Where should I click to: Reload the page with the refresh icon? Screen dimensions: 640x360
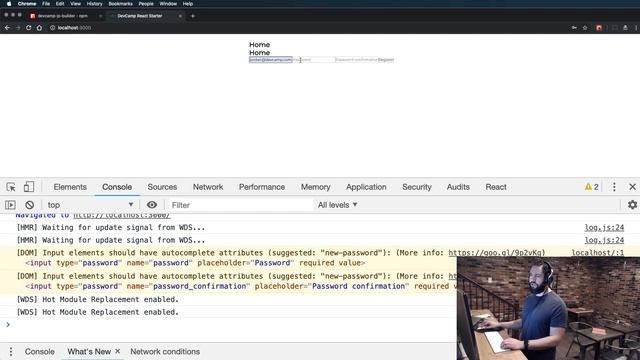click(x=28, y=28)
